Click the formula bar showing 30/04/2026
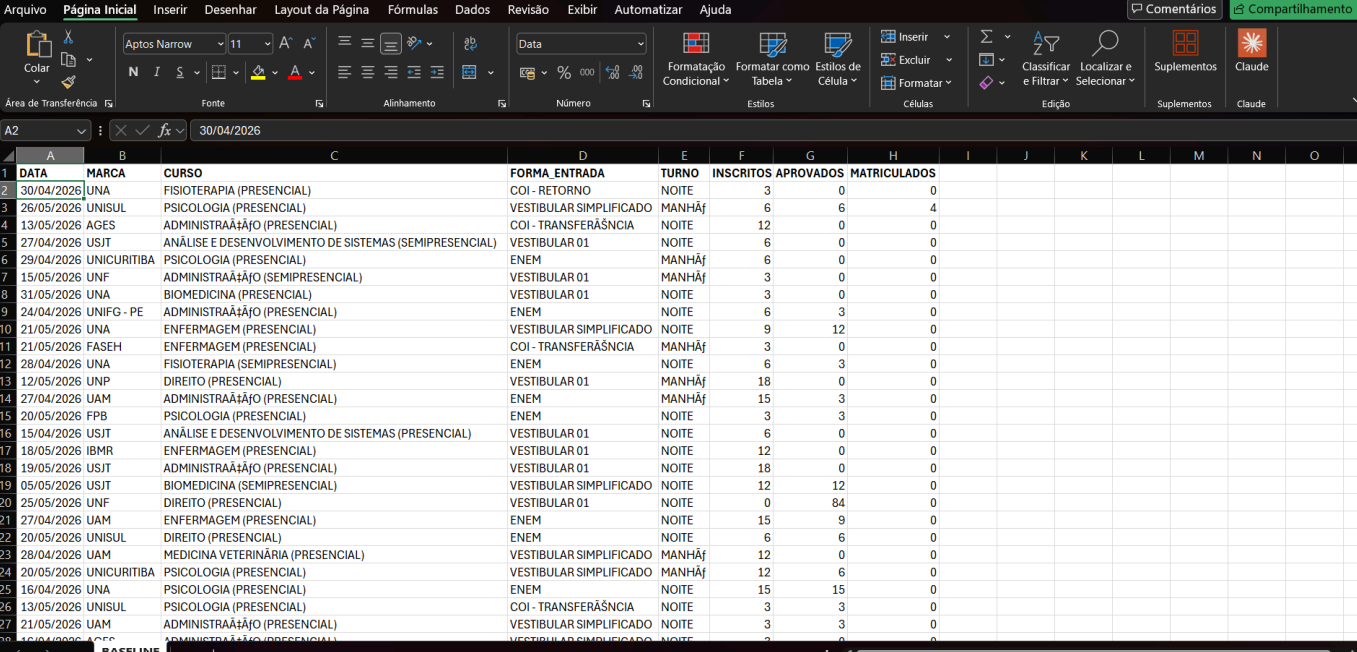Image resolution: width=1357 pixels, height=652 pixels. click(x=774, y=130)
